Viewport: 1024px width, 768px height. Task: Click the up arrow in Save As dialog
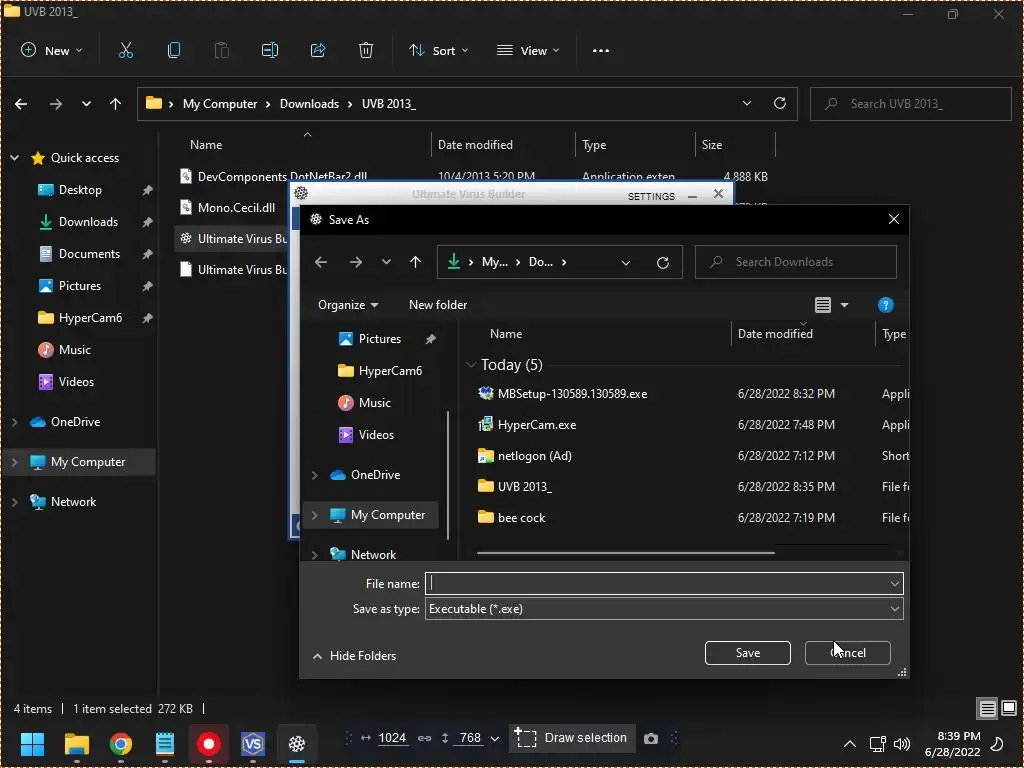(415, 262)
